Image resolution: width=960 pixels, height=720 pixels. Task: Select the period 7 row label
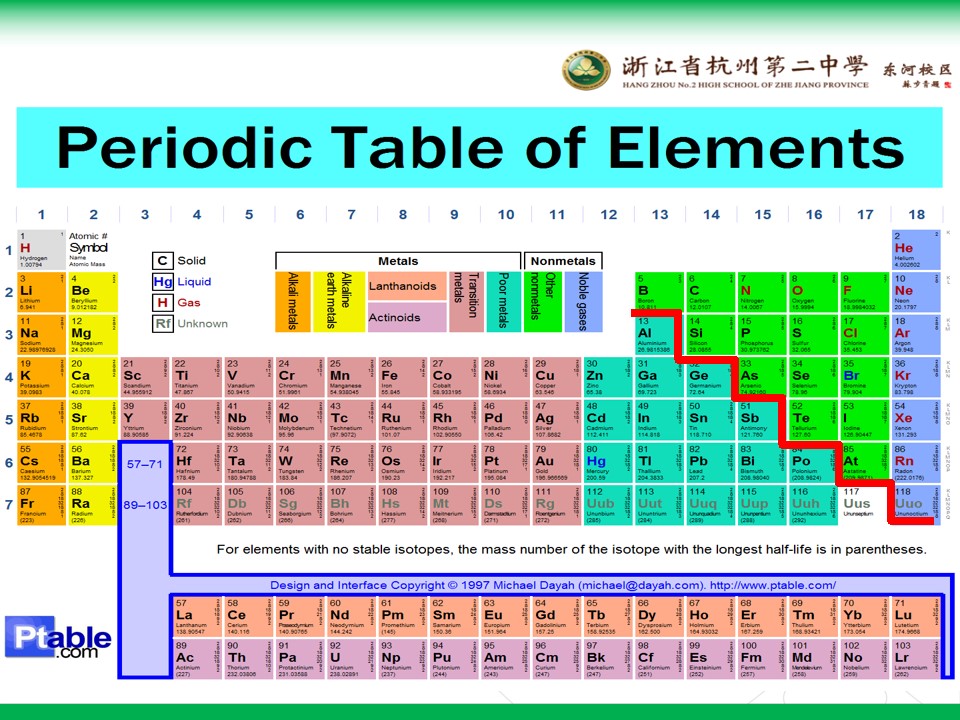(x=9, y=505)
